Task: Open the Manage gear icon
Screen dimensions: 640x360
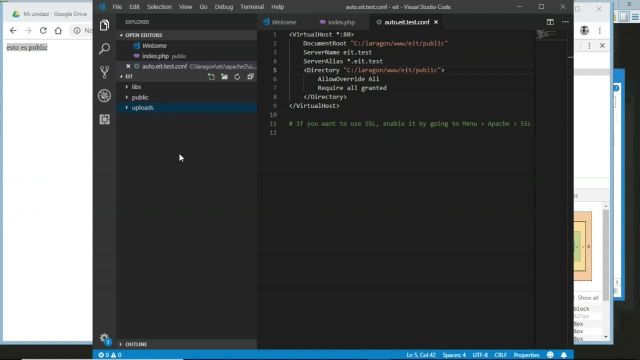Action: coord(104,338)
